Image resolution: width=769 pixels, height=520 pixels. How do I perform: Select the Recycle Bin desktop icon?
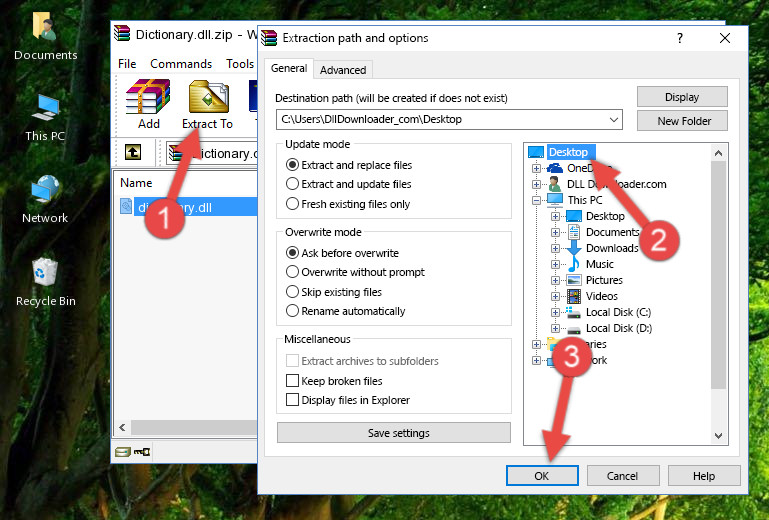(45, 282)
